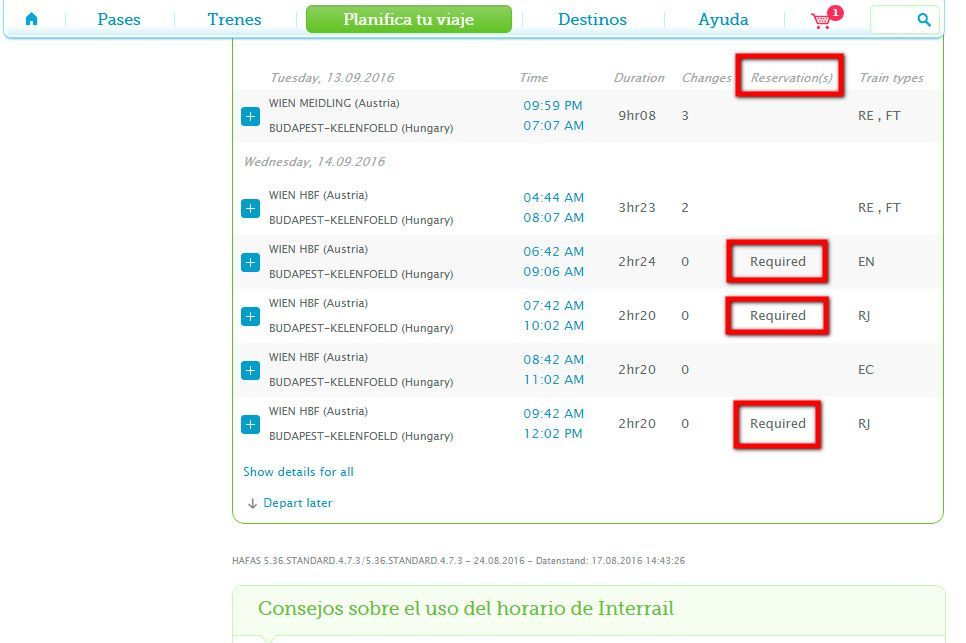Open the Ayuda menu
Viewport: 966px width, 643px height.
[723, 20]
